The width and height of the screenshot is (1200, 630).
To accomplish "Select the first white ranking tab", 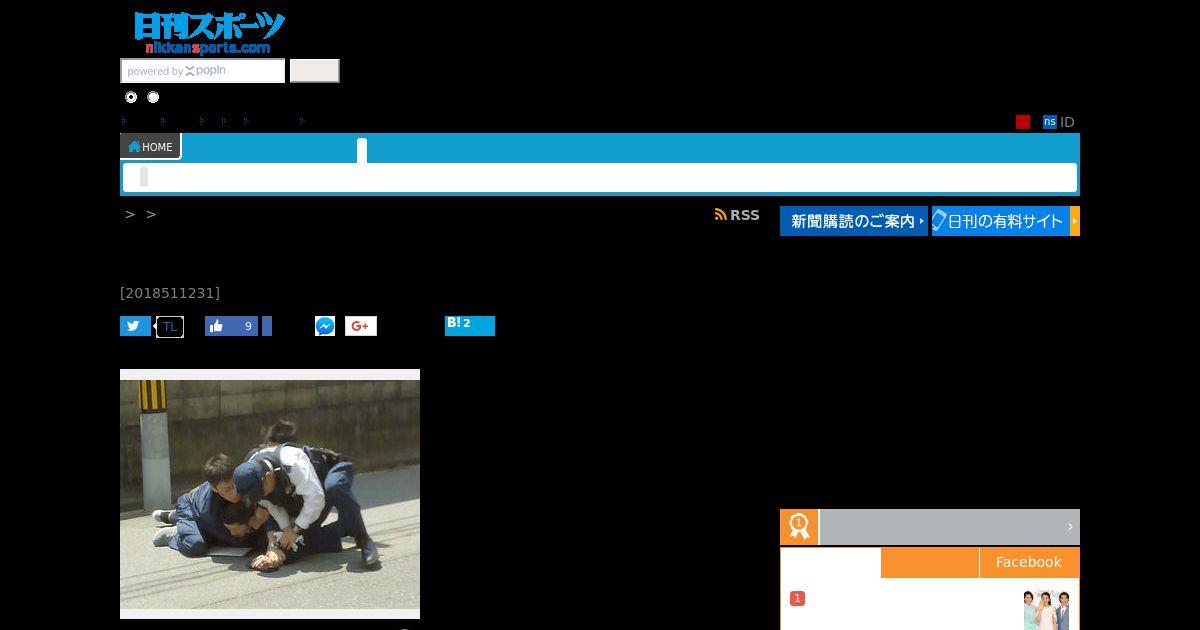I will [x=831, y=562].
